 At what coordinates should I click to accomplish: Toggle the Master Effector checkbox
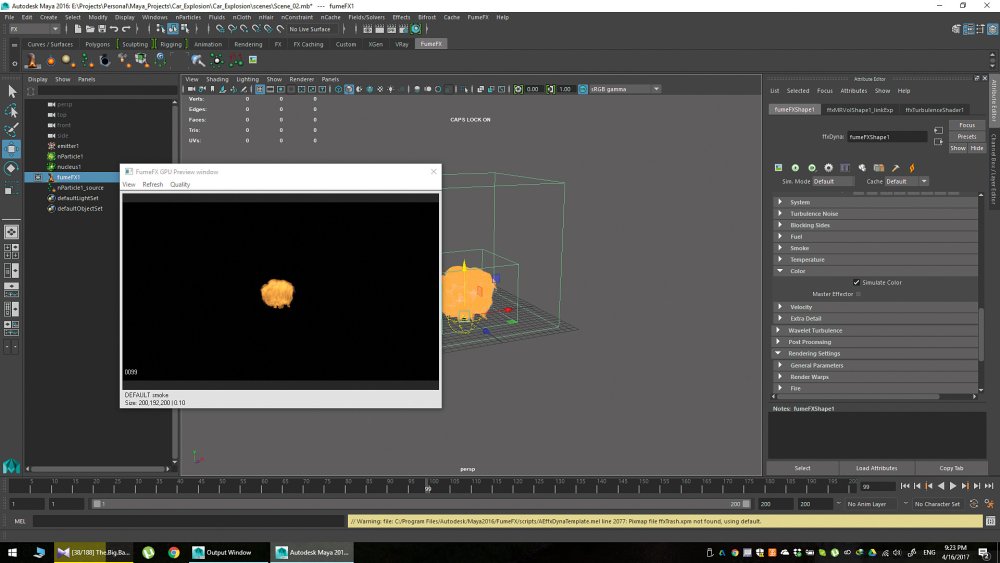coord(858,294)
